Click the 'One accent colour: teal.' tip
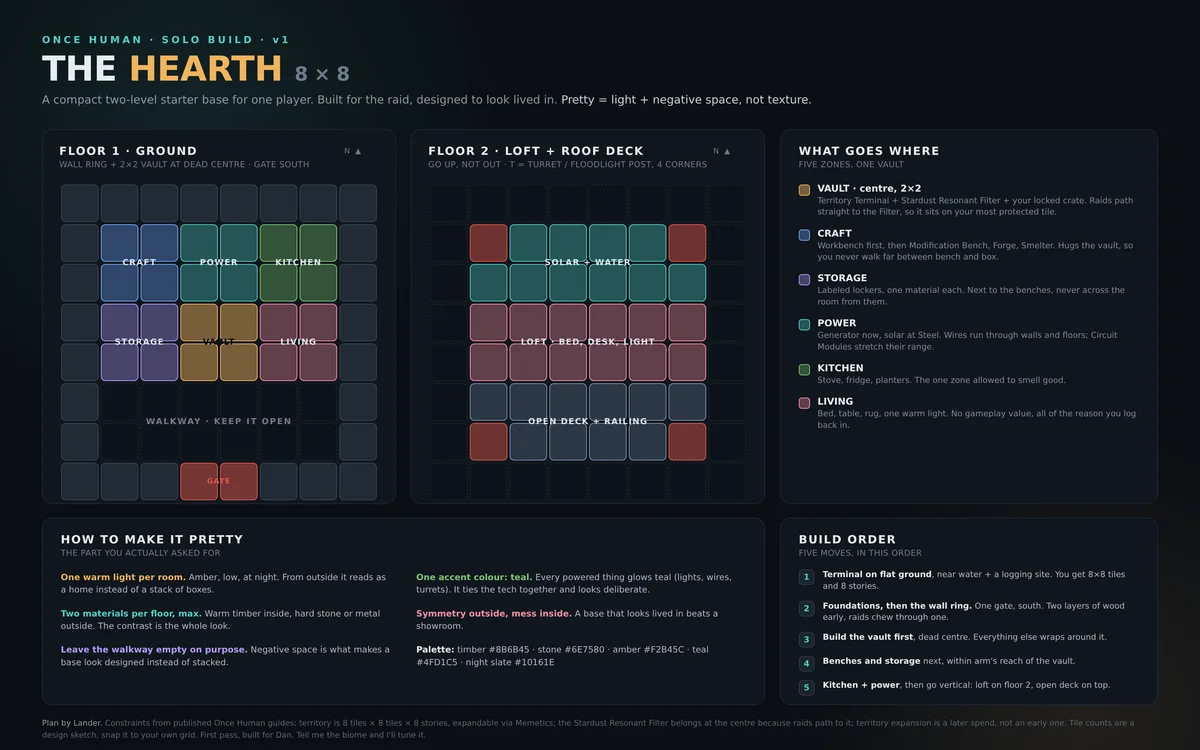 tap(474, 577)
